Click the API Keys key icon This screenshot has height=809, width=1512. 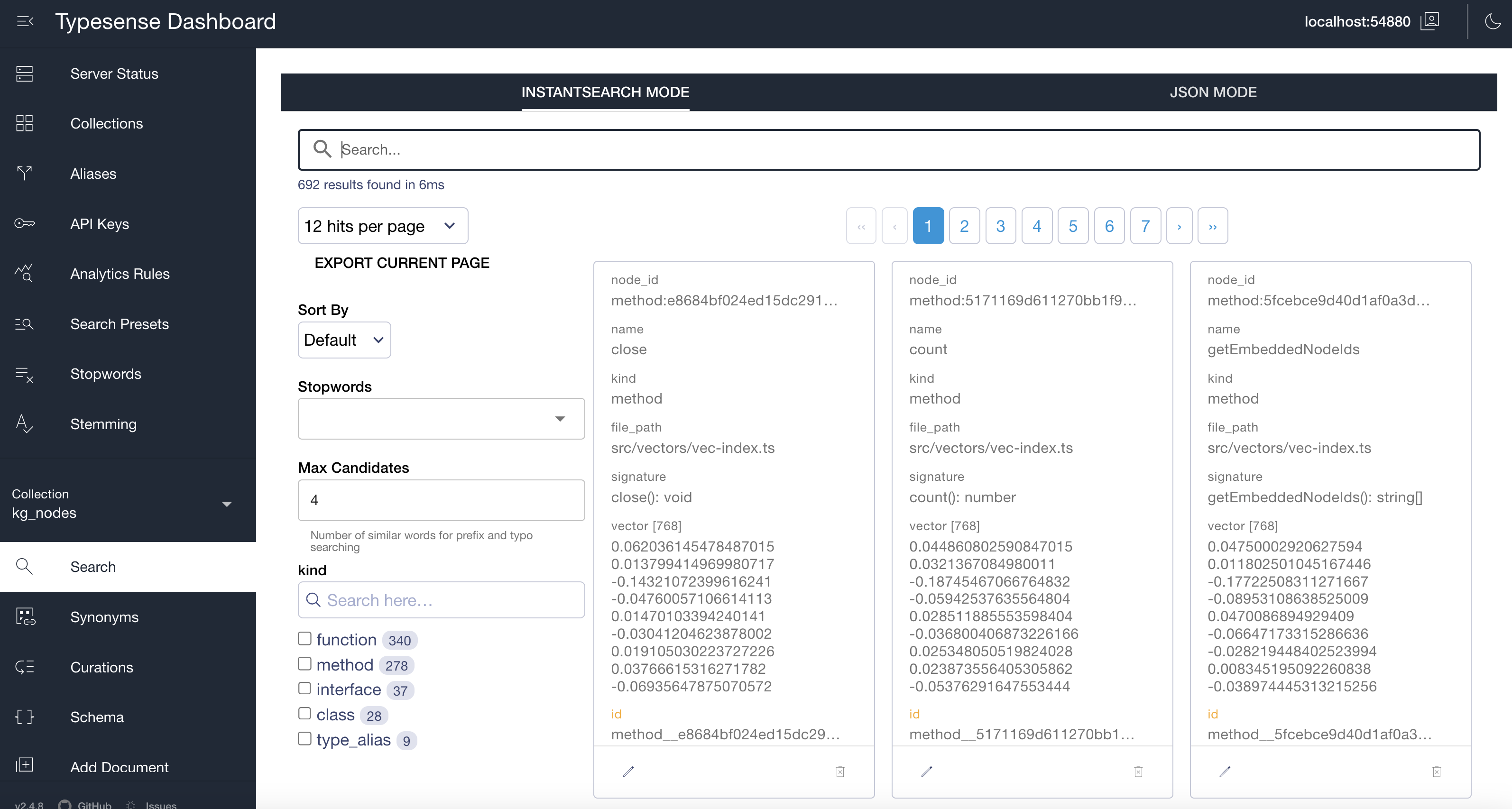[24, 224]
